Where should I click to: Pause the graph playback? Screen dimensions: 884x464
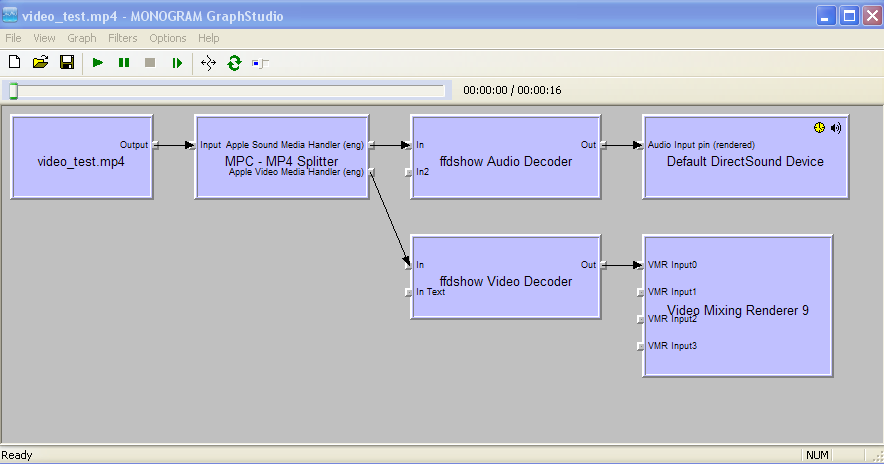pos(124,63)
